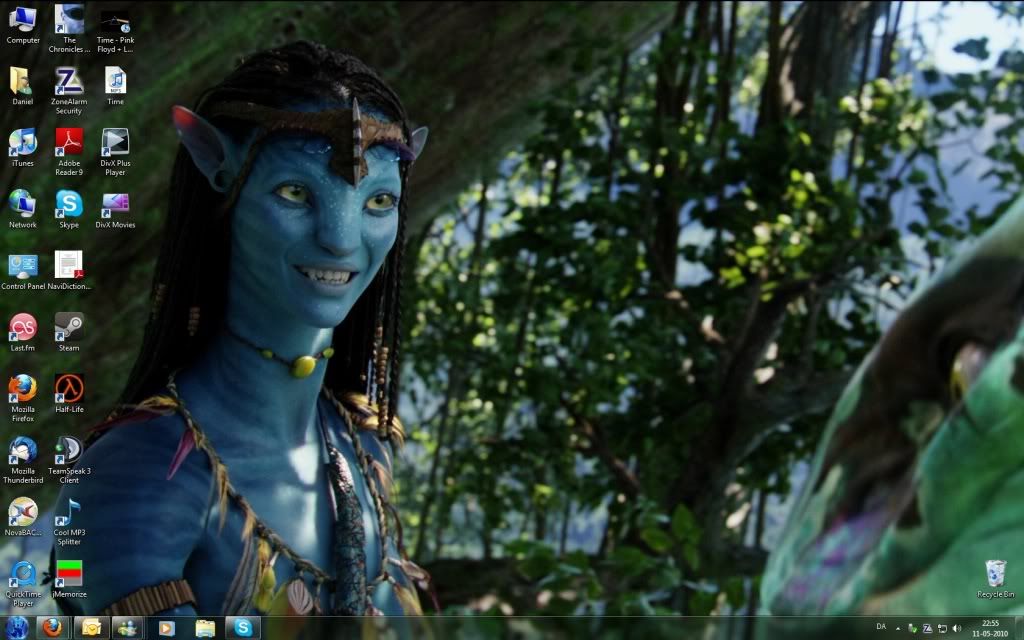Show hidden system tray icons
Image resolution: width=1024 pixels, height=640 pixels.
[x=898, y=628]
